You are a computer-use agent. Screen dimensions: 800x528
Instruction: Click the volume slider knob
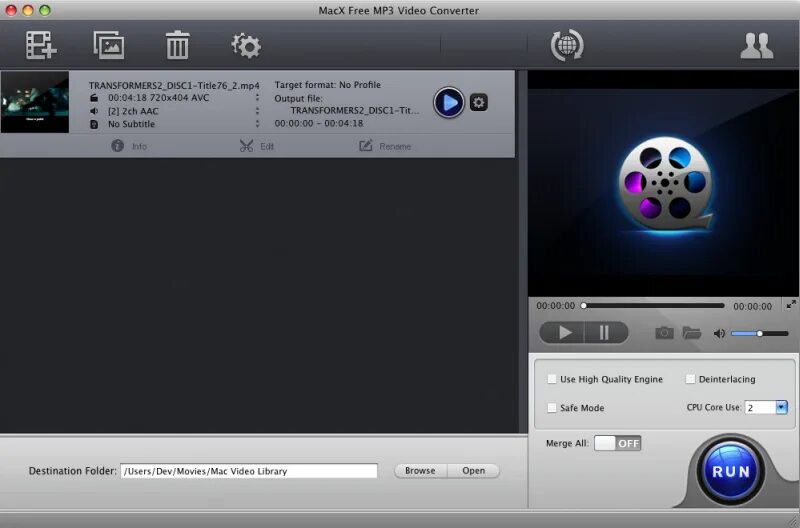tap(760, 334)
